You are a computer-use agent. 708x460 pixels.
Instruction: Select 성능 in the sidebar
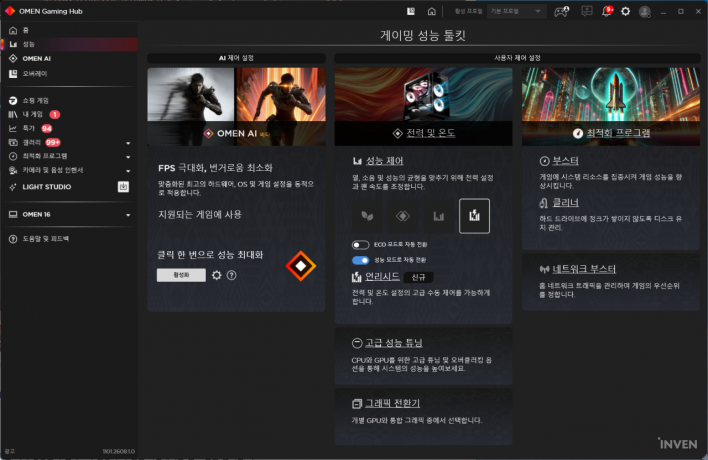69,44
